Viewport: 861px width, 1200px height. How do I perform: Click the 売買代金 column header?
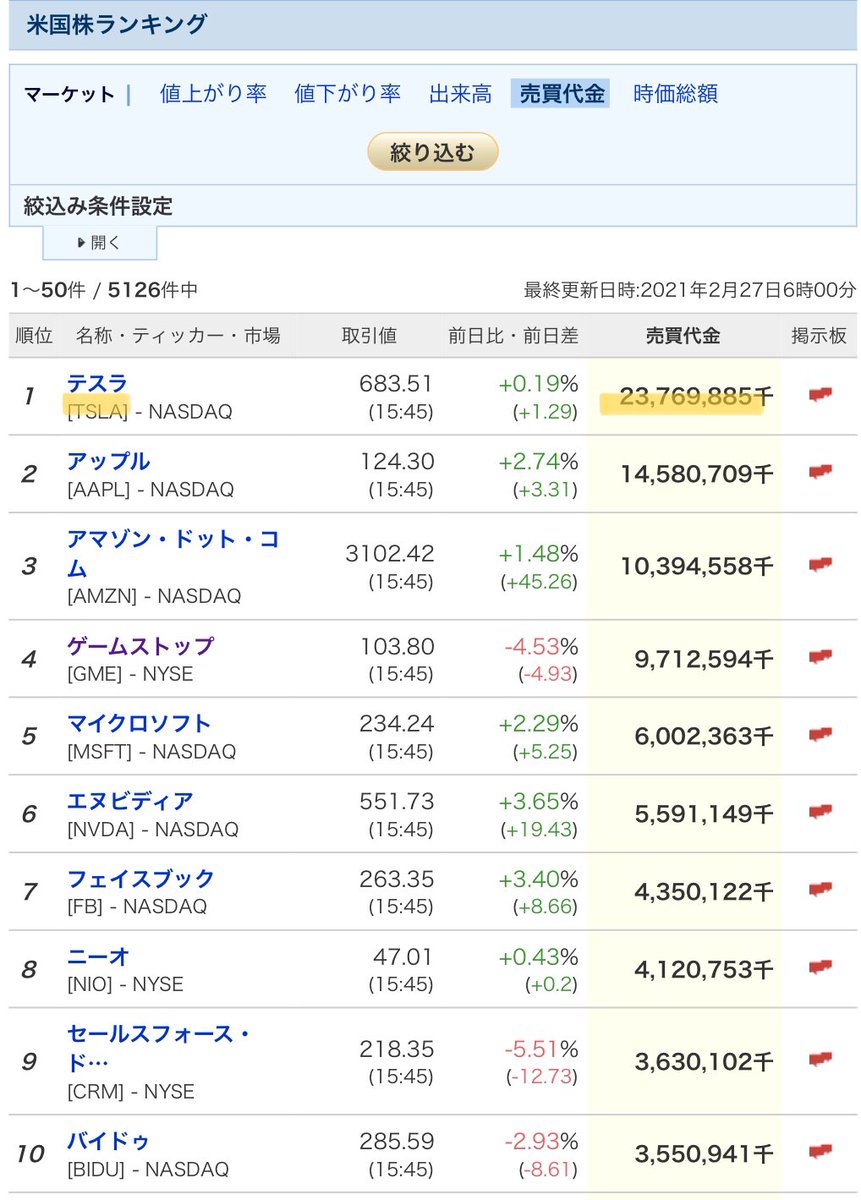click(683, 336)
